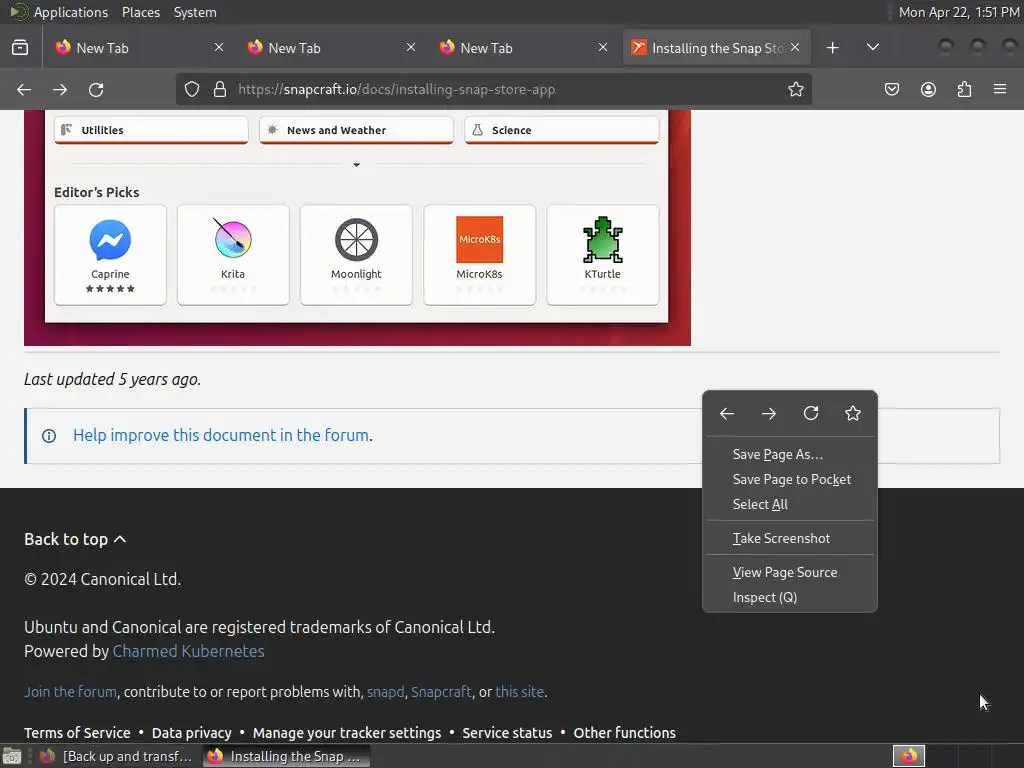Open the Other functions link
This screenshot has width=1024, height=768.
(x=624, y=733)
